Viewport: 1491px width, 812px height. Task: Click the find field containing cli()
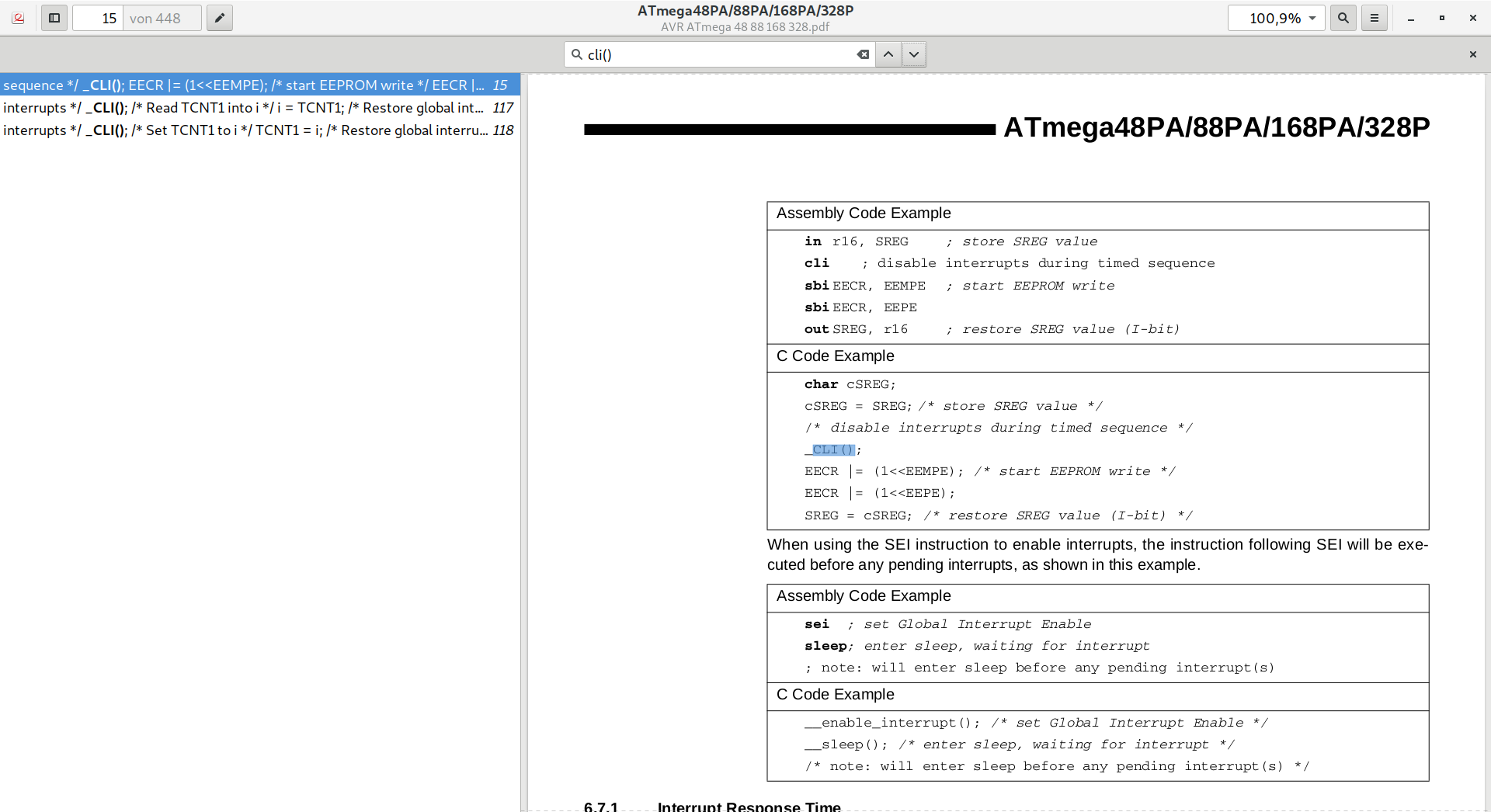coord(719,54)
